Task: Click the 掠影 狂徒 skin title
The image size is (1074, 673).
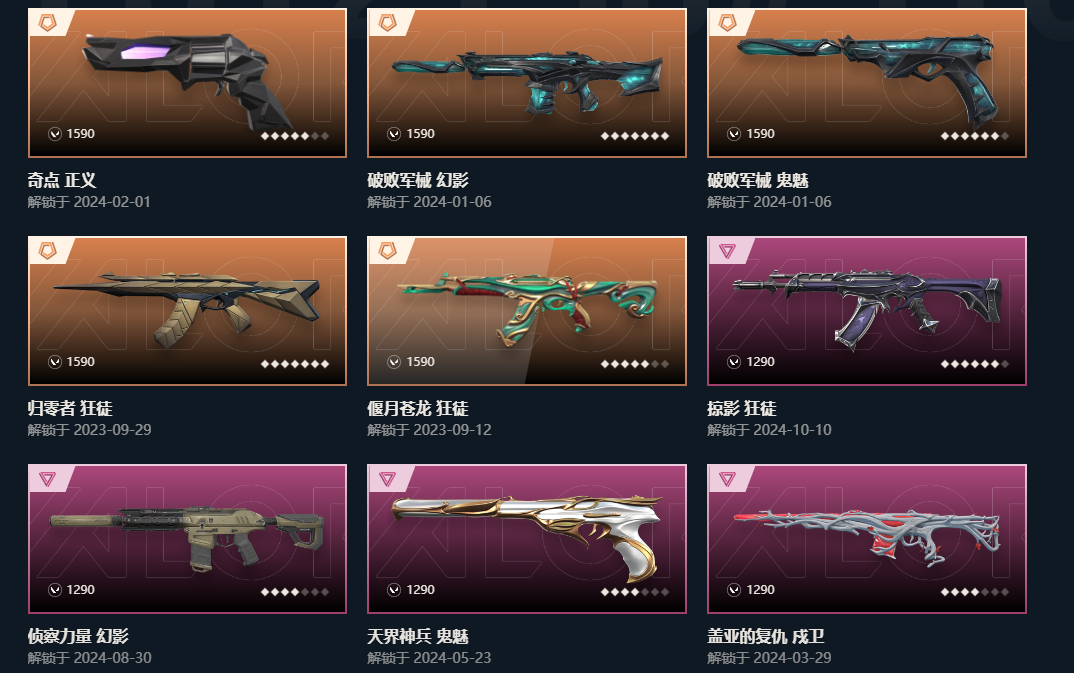Action: [x=741, y=409]
